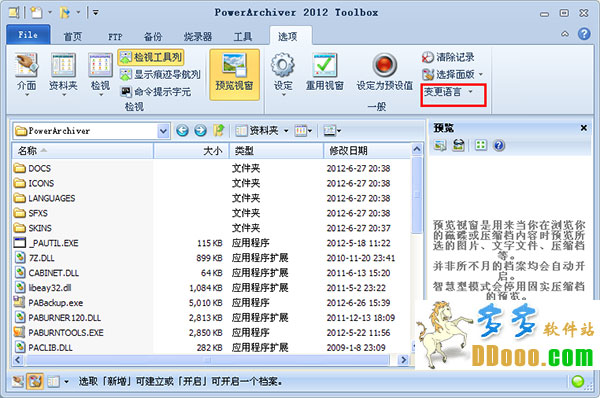Click the second preview panel toolbar icon
600x398 pixels.
(x=458, y=145)
